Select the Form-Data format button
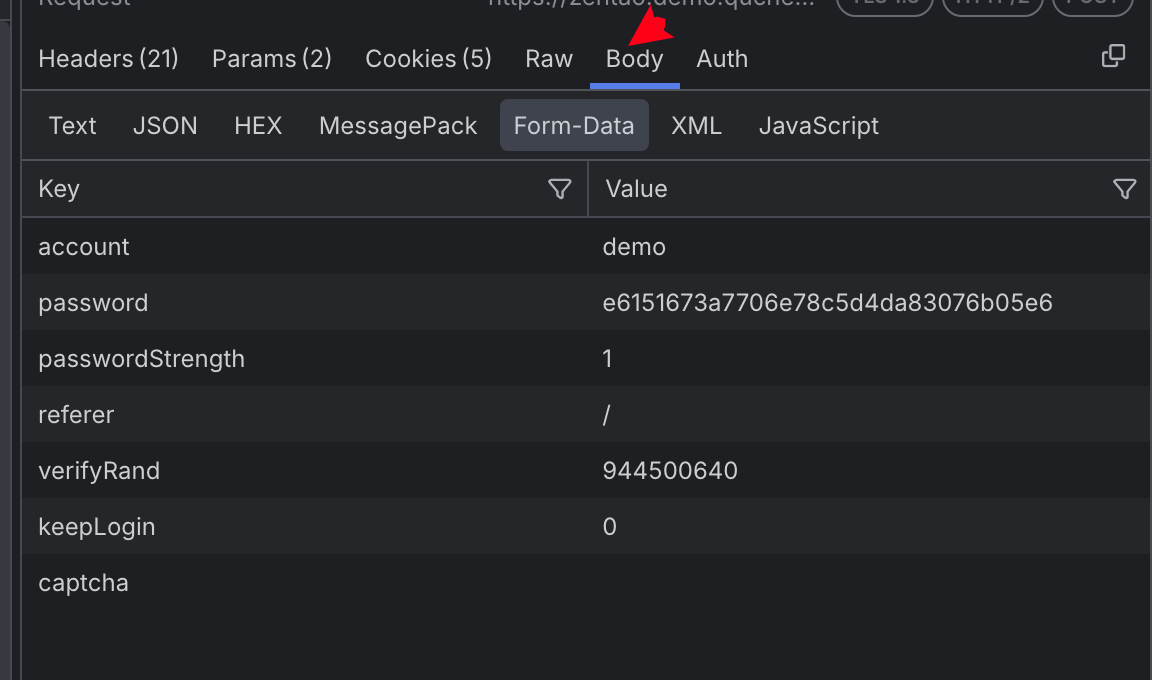This screenshot has width=1152, height=680. click(574, 126)
